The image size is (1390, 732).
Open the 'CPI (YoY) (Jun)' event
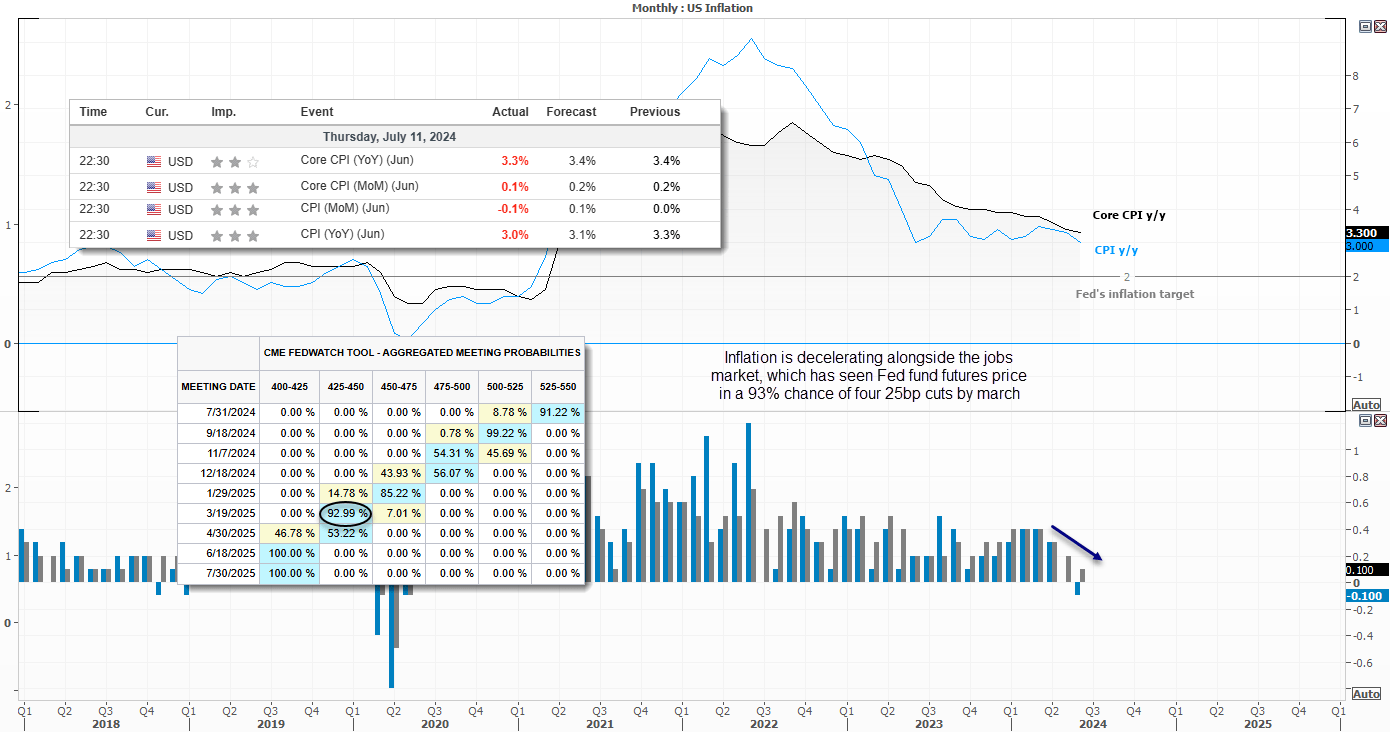[x=344, y=234]
